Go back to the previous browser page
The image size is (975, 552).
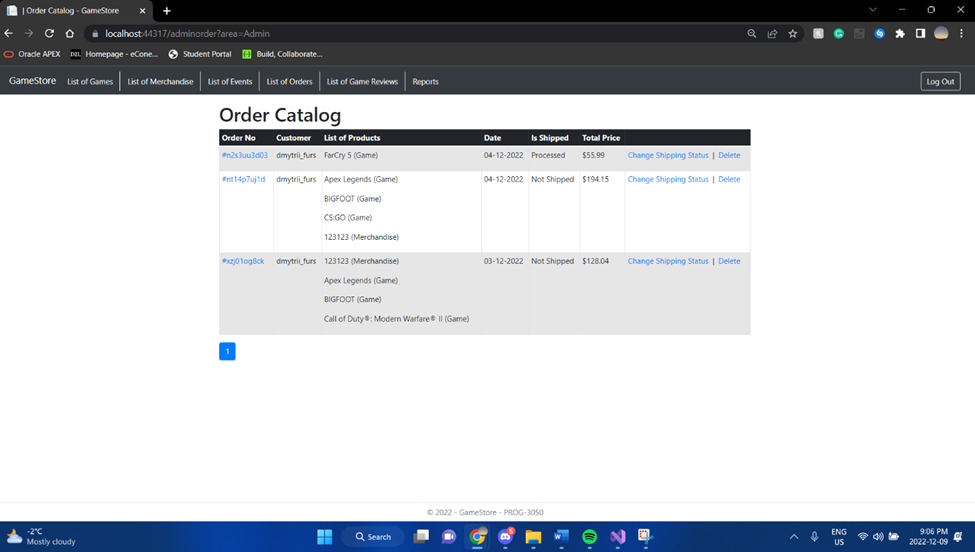[9, 34]
